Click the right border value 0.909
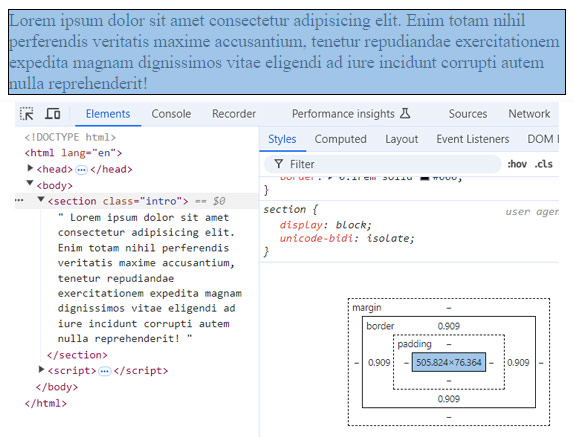The image size is (574, 437). [x=518, y=362]
